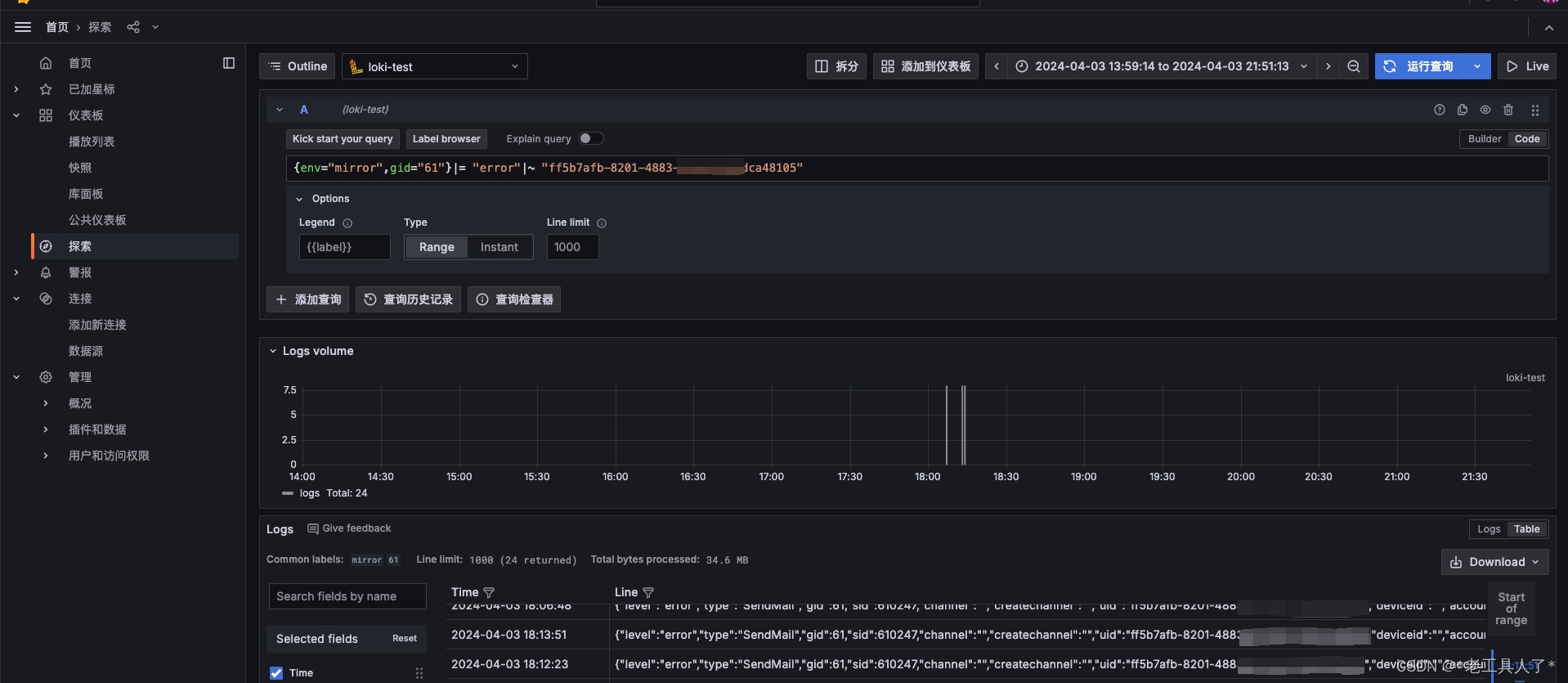Open 公共仪表板 in sidebar
The width and height of the screenshot is (1568, 683).
[x=97, y=220]
